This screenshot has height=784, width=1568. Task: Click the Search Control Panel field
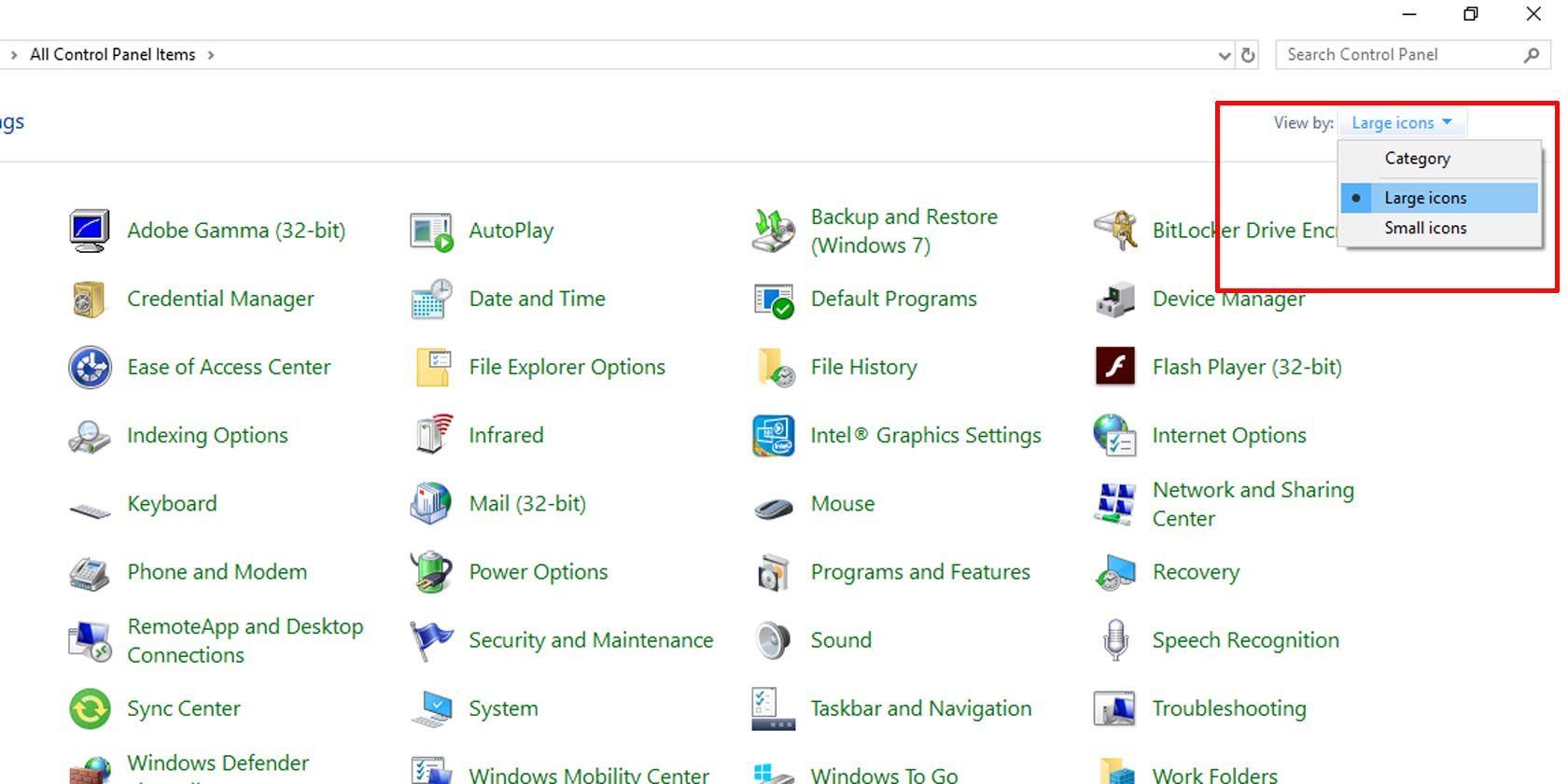[x=1412, y=55]
